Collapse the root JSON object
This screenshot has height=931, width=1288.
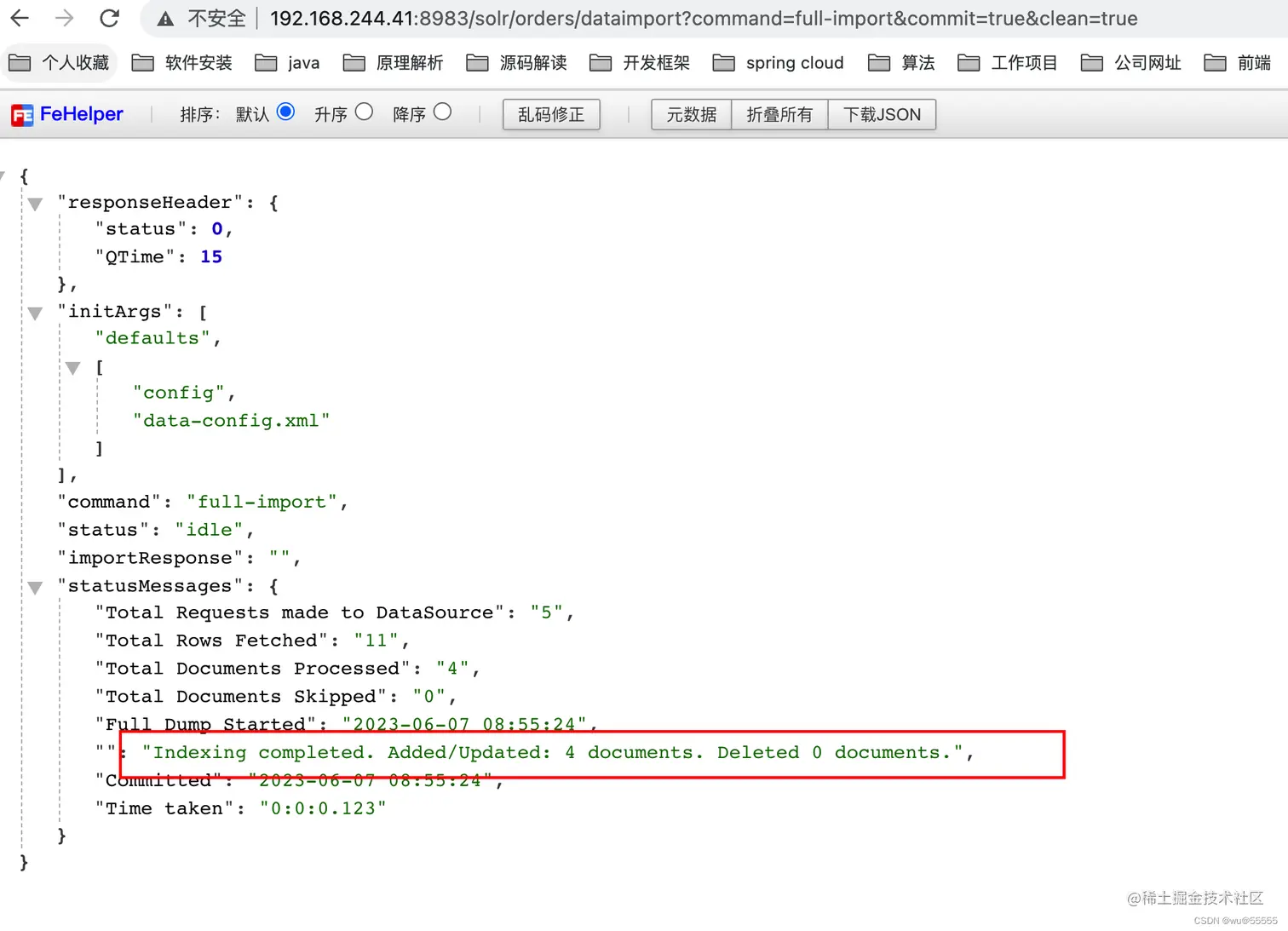point(3,176)
